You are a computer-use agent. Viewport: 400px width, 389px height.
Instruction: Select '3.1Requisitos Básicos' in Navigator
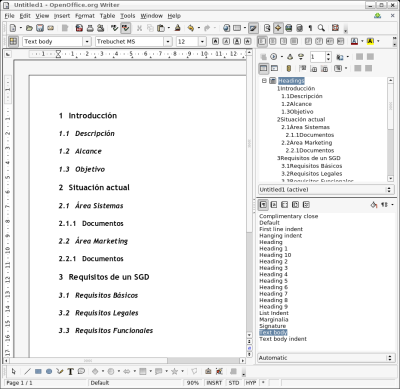coord(312,166)
